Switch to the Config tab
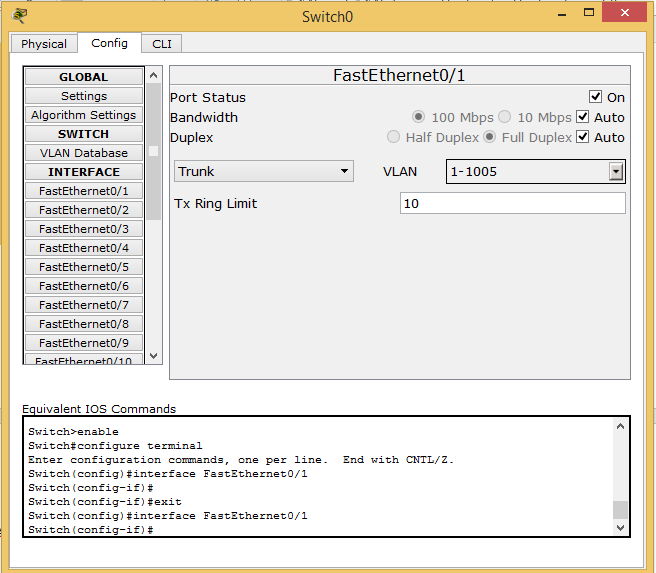This screenshot has width=656, height=573. point(110,43)
